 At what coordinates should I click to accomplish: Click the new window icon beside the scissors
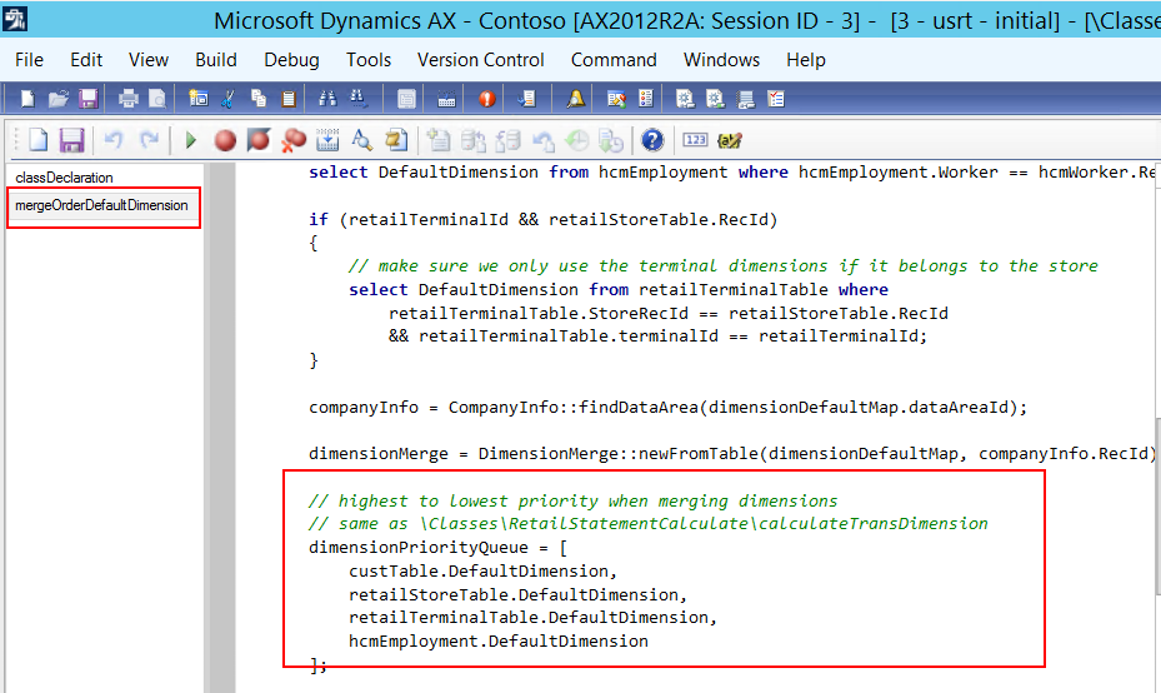click(x=198, y=98)
